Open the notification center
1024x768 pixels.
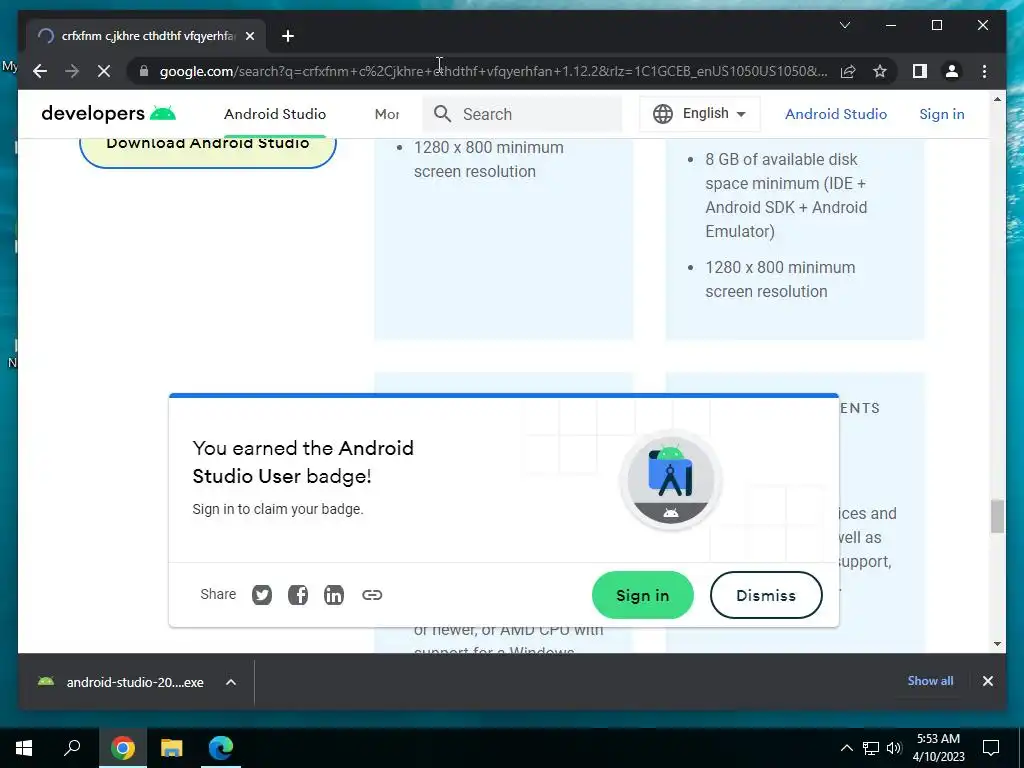point(991,748)
